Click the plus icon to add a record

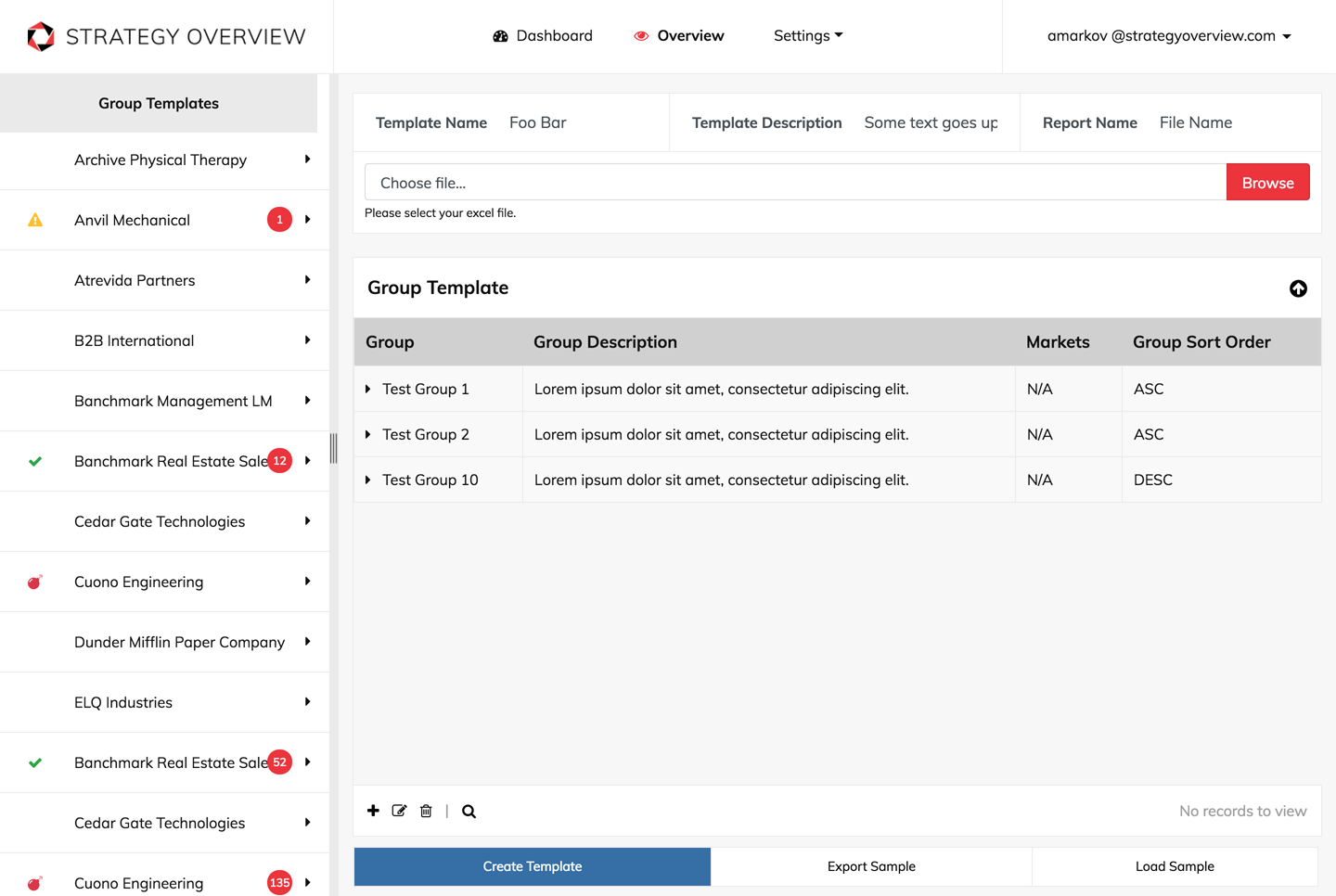[373, 811]
